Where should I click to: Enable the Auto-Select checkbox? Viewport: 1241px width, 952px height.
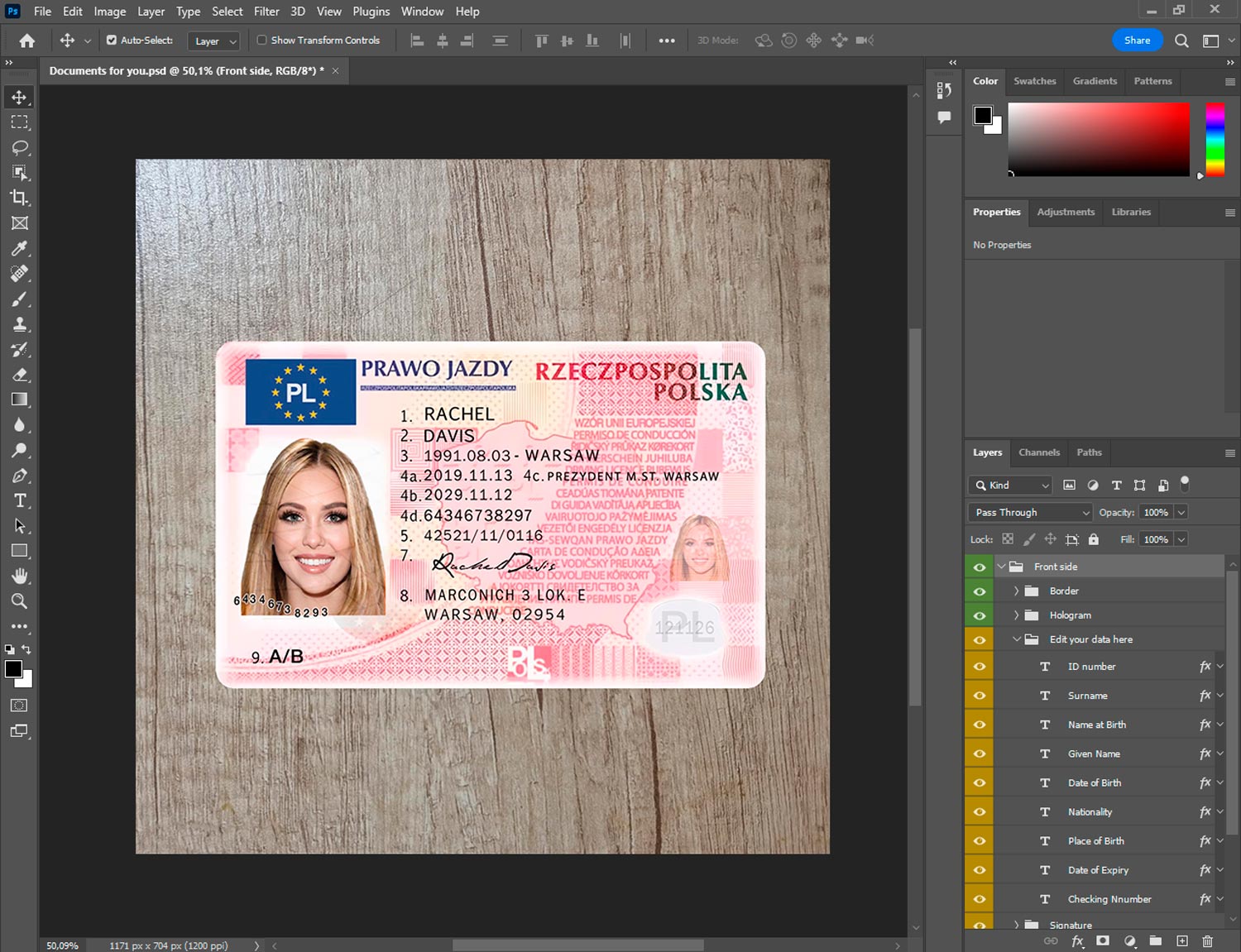pos(112,40)
